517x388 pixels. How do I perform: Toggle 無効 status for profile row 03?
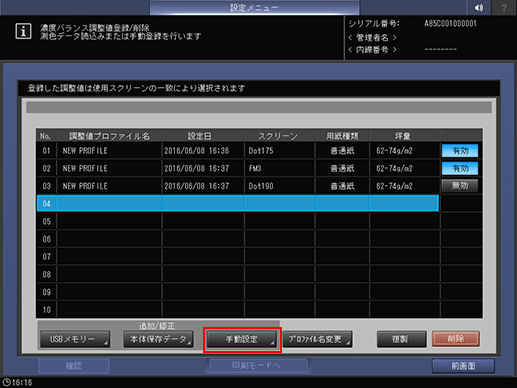coord(460,186)
